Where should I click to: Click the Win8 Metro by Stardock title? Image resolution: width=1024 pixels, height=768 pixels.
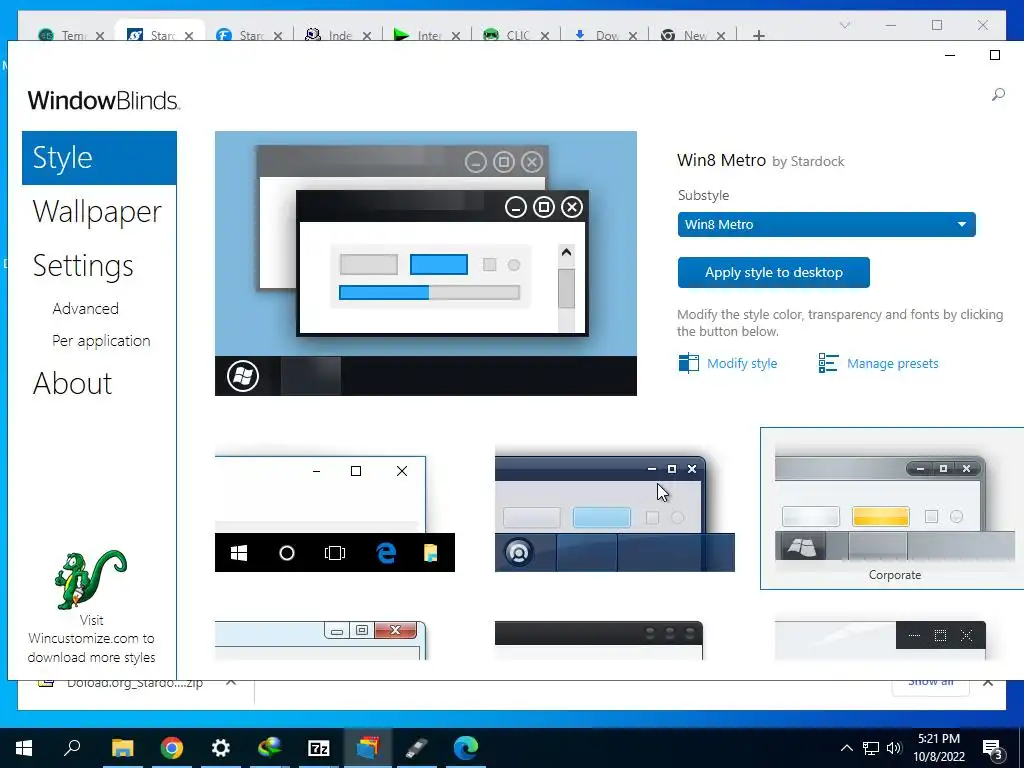[x=760, y=161]
